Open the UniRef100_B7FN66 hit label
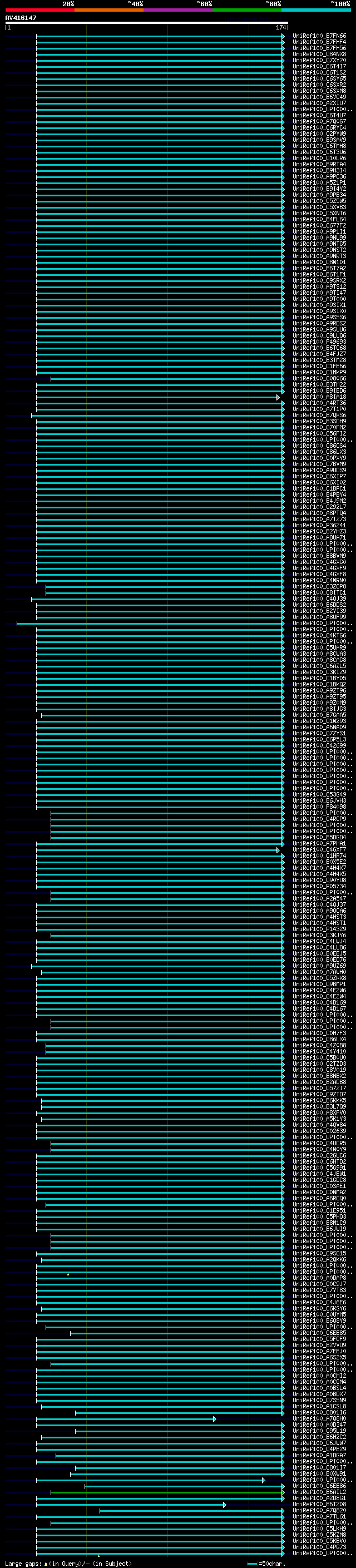 point(319,36)
